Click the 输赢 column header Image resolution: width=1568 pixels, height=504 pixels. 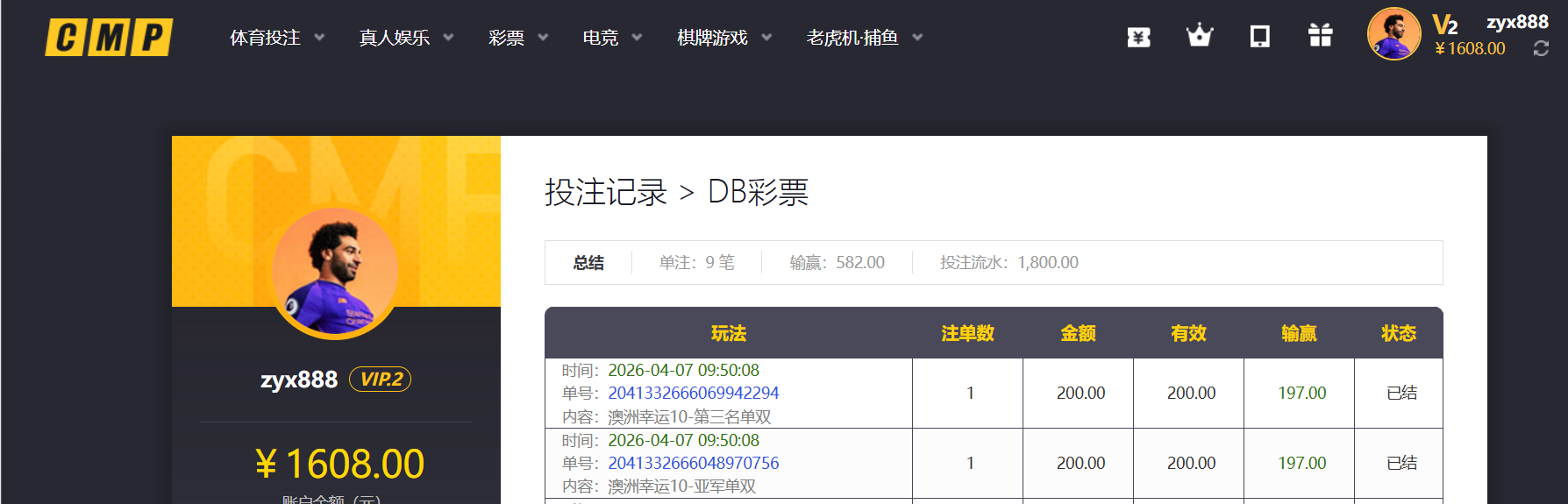tap(1300, 333)
